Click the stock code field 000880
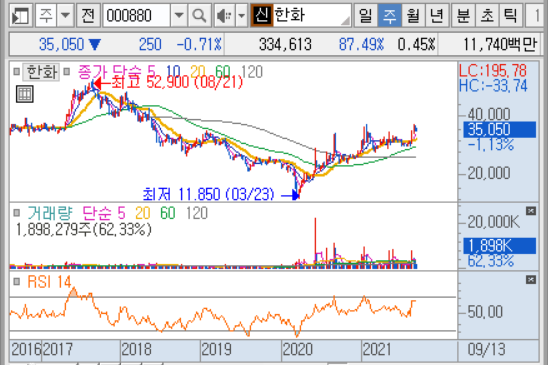The width and height of the screenshot is (548, 365). (x=137, y=16)
